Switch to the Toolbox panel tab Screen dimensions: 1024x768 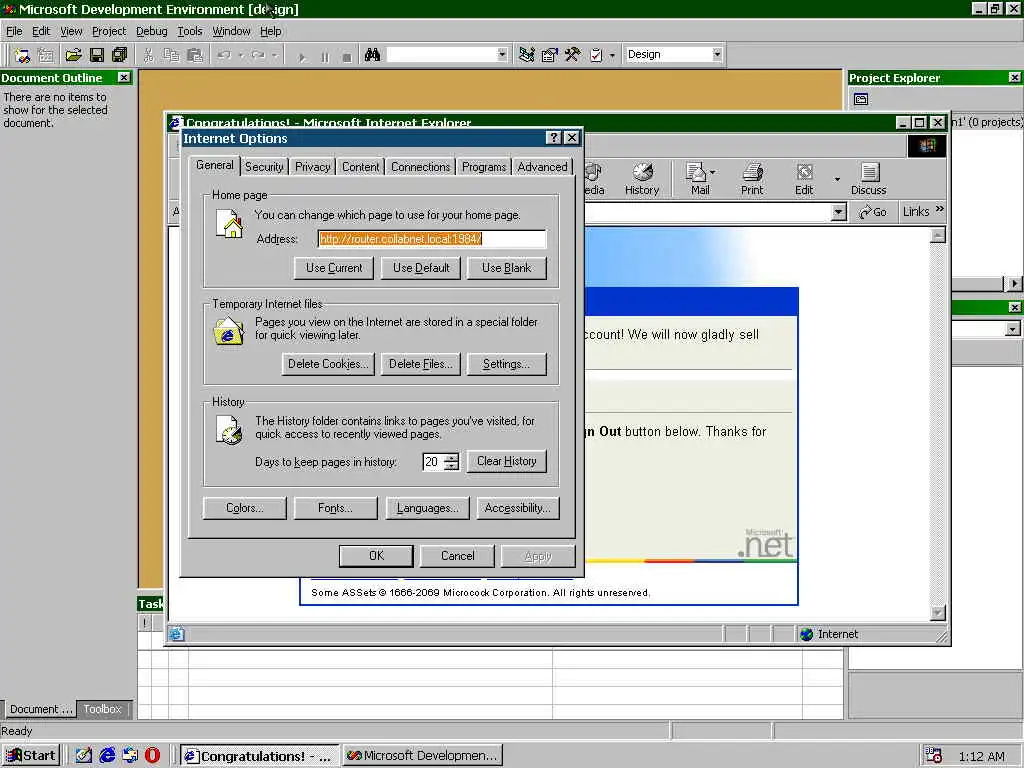103,709
